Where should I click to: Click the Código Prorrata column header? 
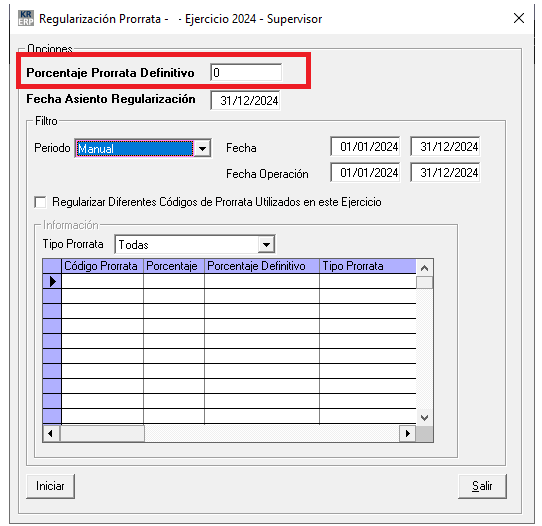pos(102,266)
